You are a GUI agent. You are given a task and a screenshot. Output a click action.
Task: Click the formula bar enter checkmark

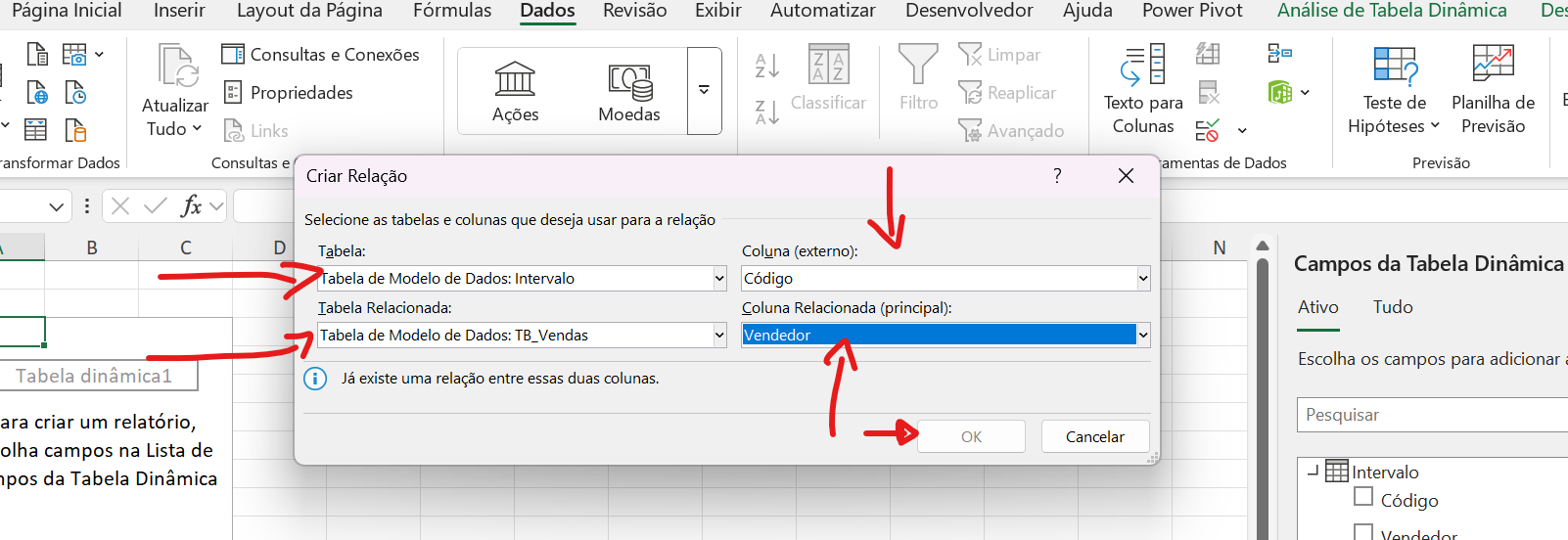[x=155, y=206]
